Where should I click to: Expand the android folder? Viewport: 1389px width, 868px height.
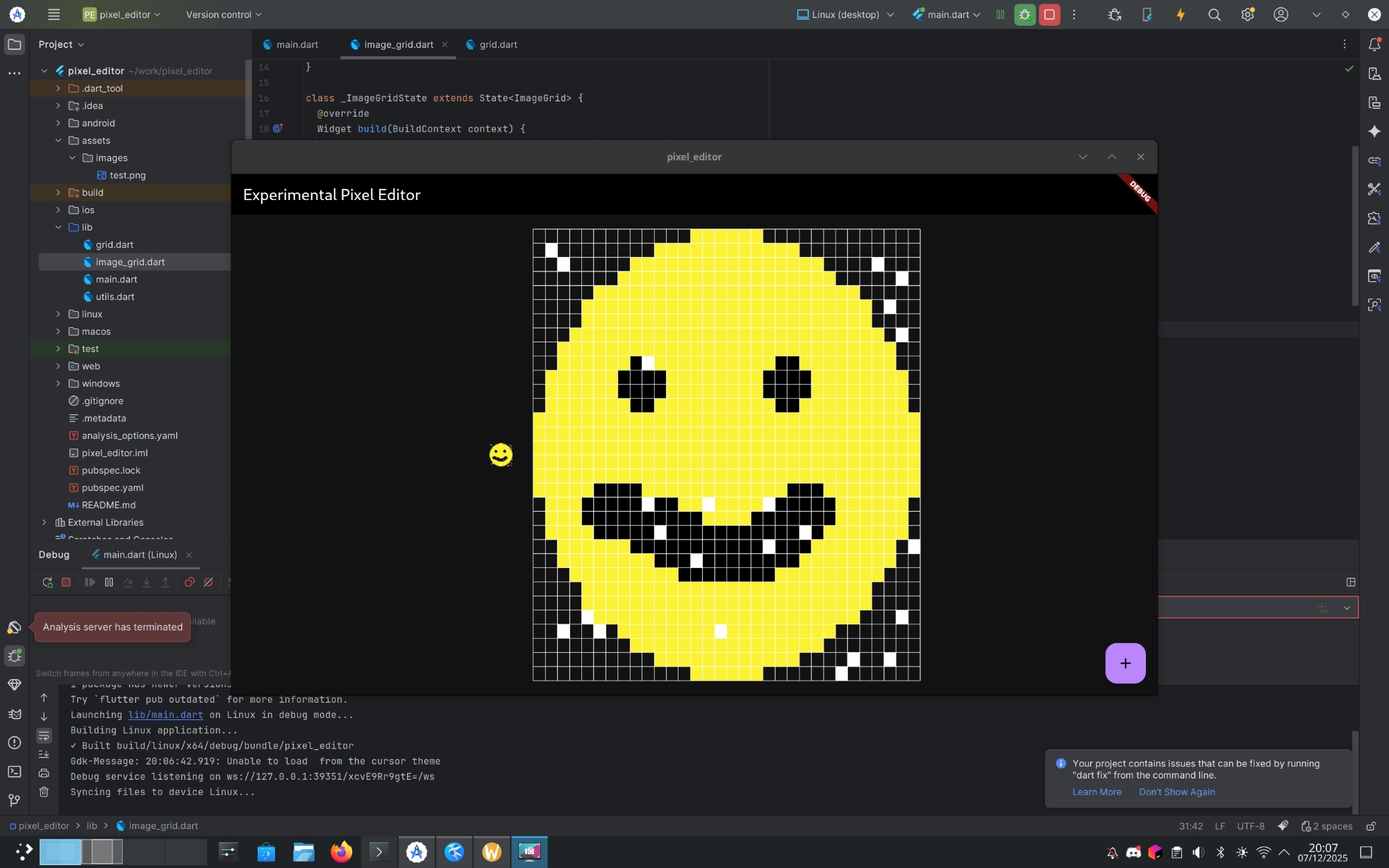(x=58, y=123)
